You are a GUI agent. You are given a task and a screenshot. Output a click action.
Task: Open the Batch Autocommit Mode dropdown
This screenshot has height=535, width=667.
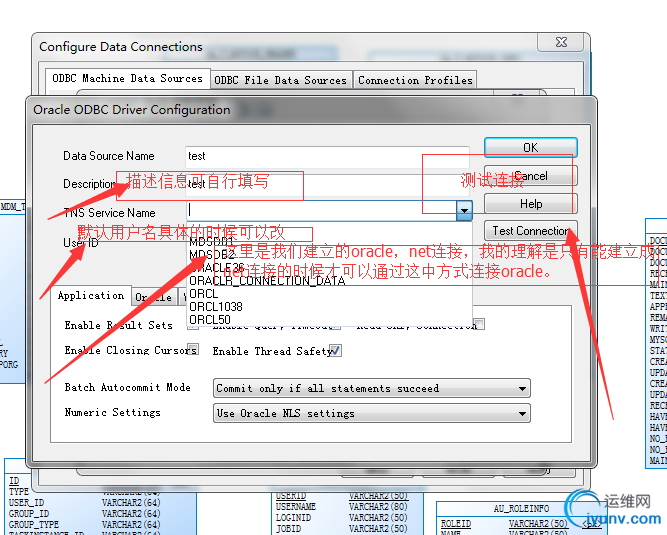tap(372, 388)
